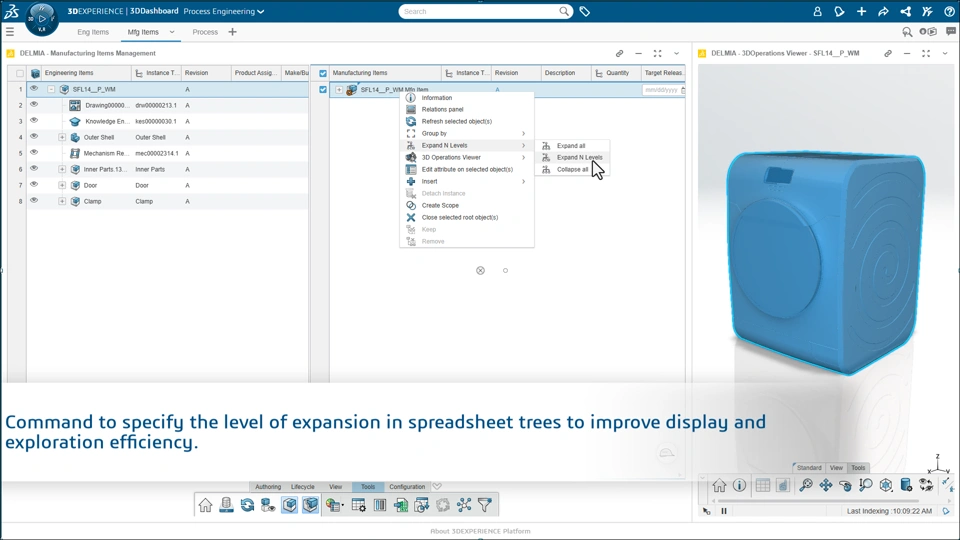Open the Lifecycle toolbar tab
The image size is (960, 540).
coord(302,487)
